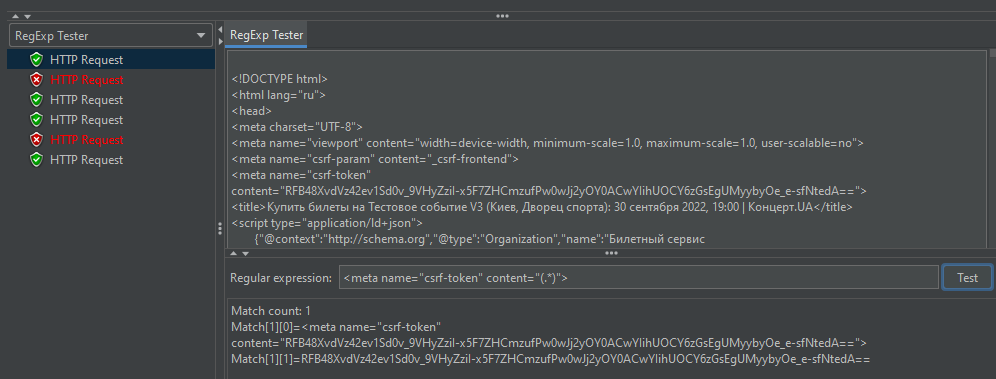Click the csrf-param '_csrf-frontend' meta line
The image size is (996, 379).
375,159
